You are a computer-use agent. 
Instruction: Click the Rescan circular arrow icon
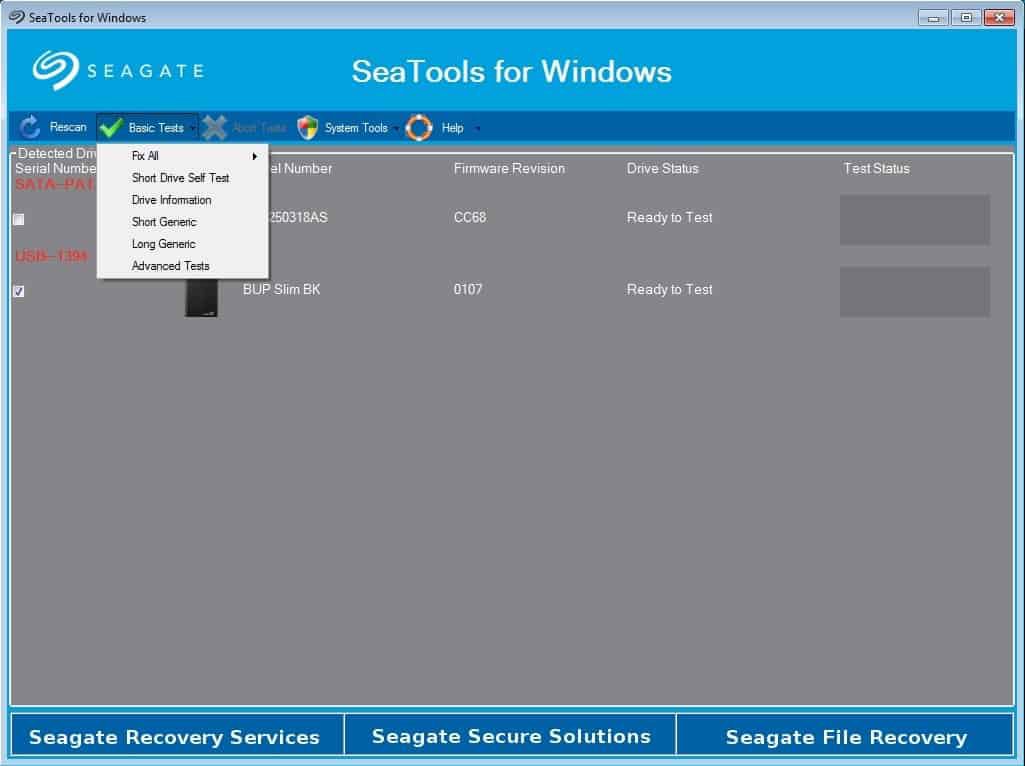30,127
